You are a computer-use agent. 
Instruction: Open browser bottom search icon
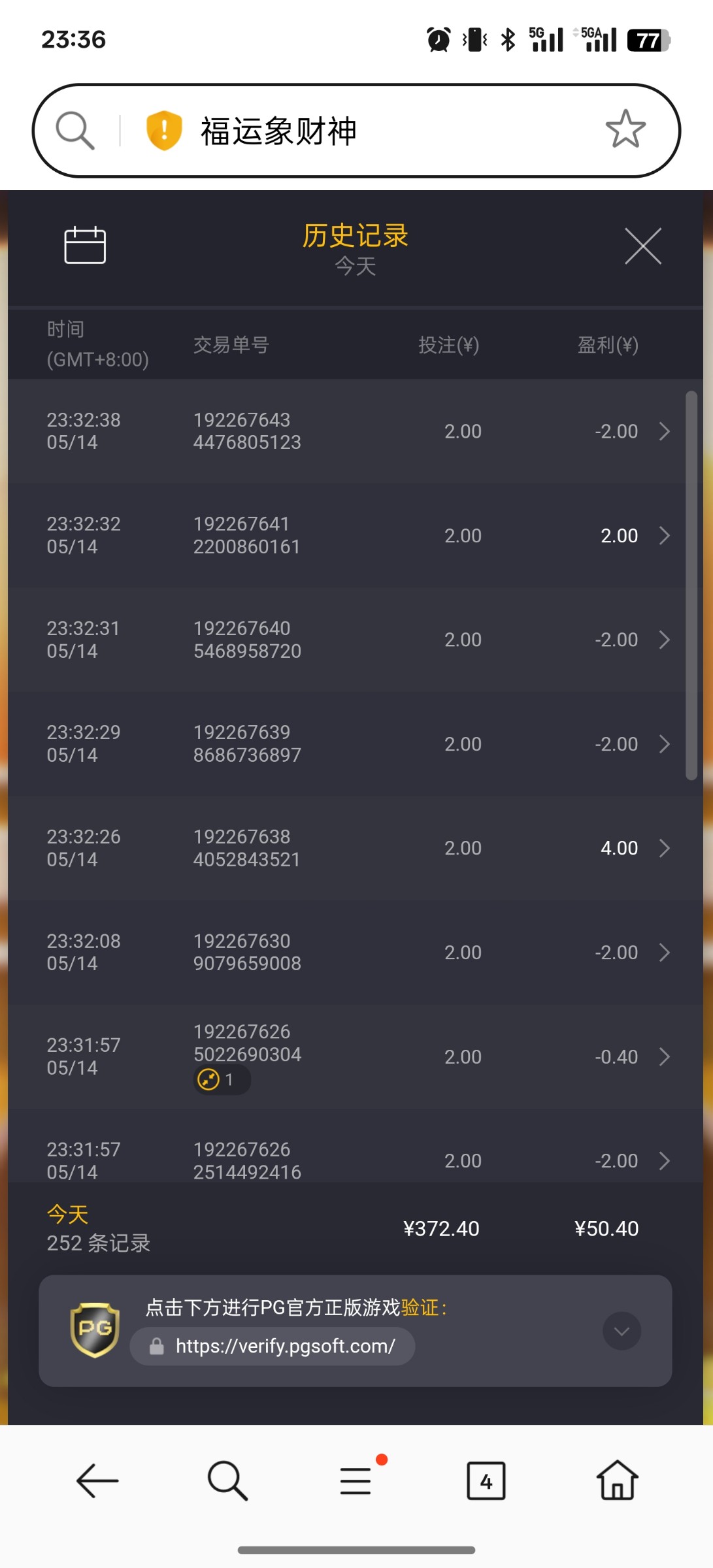(227, 1480)
